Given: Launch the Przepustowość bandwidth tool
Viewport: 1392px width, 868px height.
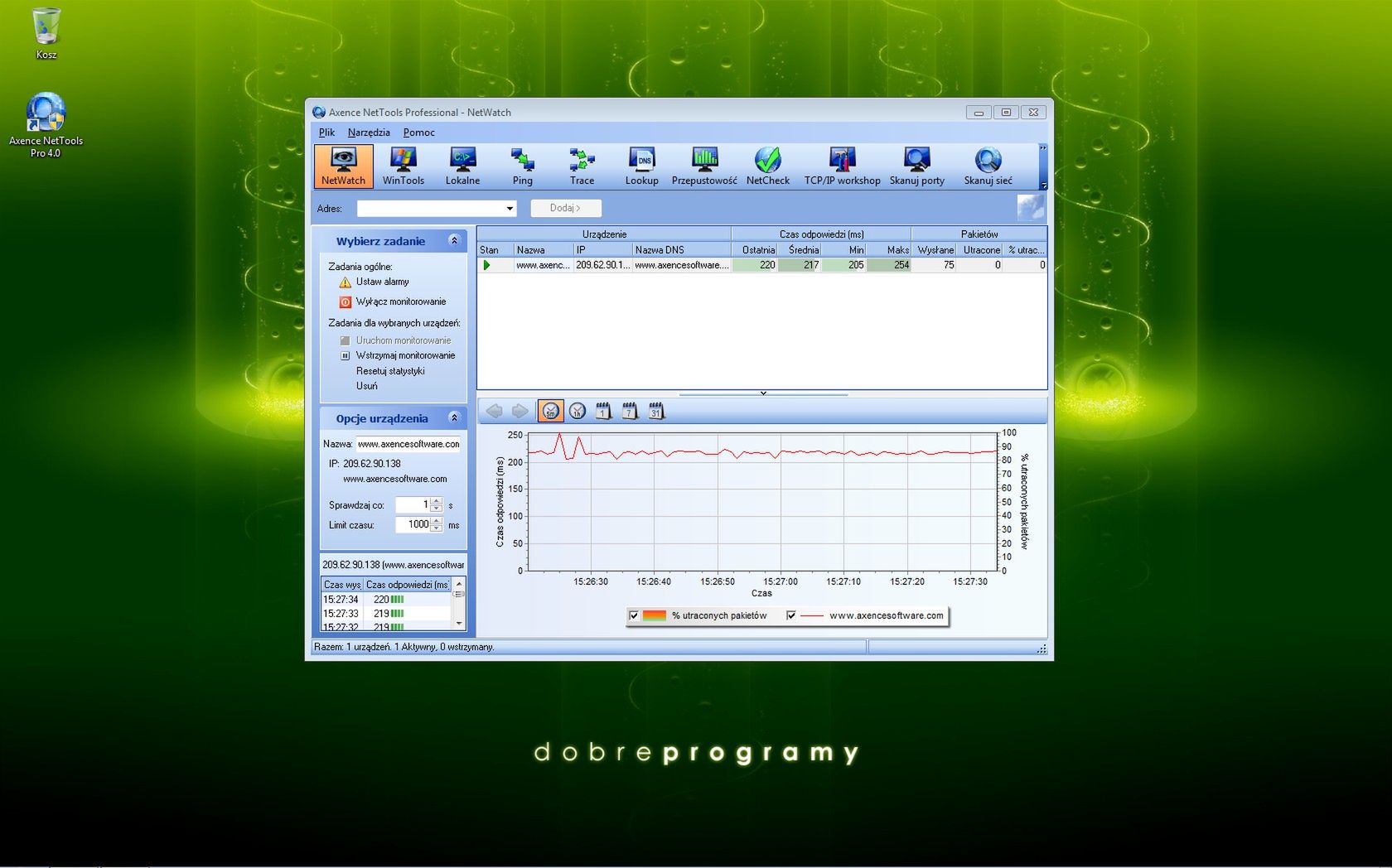Looking at the screenshot, I should point(703,166).
